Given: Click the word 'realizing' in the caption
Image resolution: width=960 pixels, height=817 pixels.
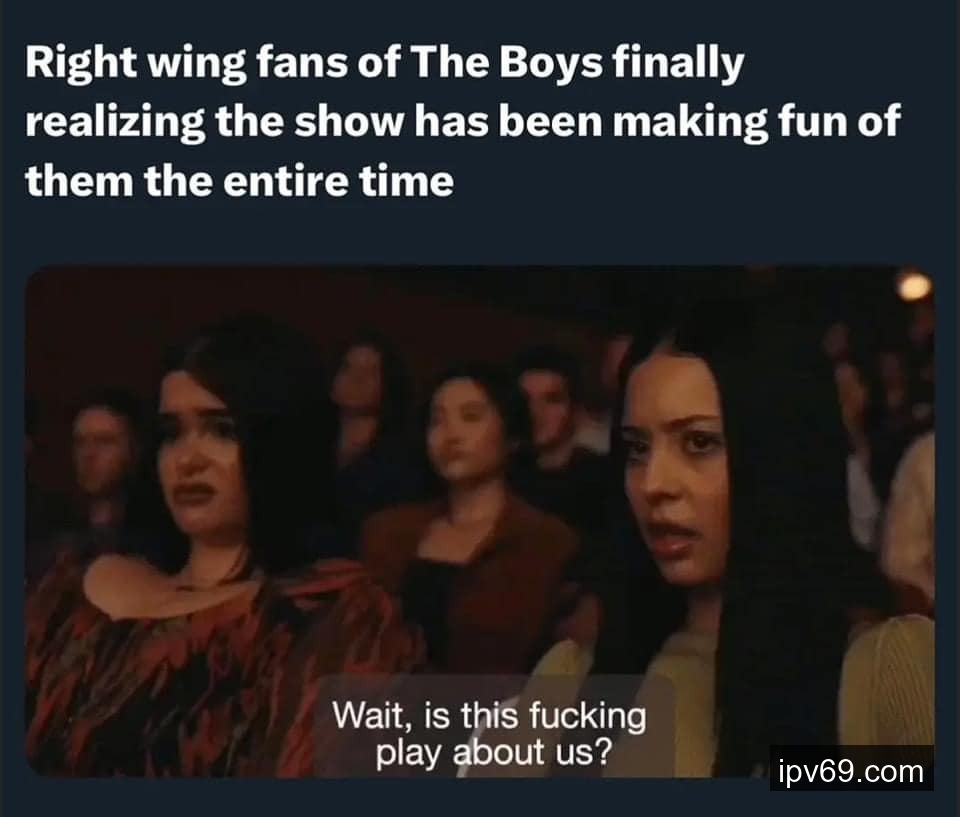Looking at the screenshot, I should click(114, 122).
